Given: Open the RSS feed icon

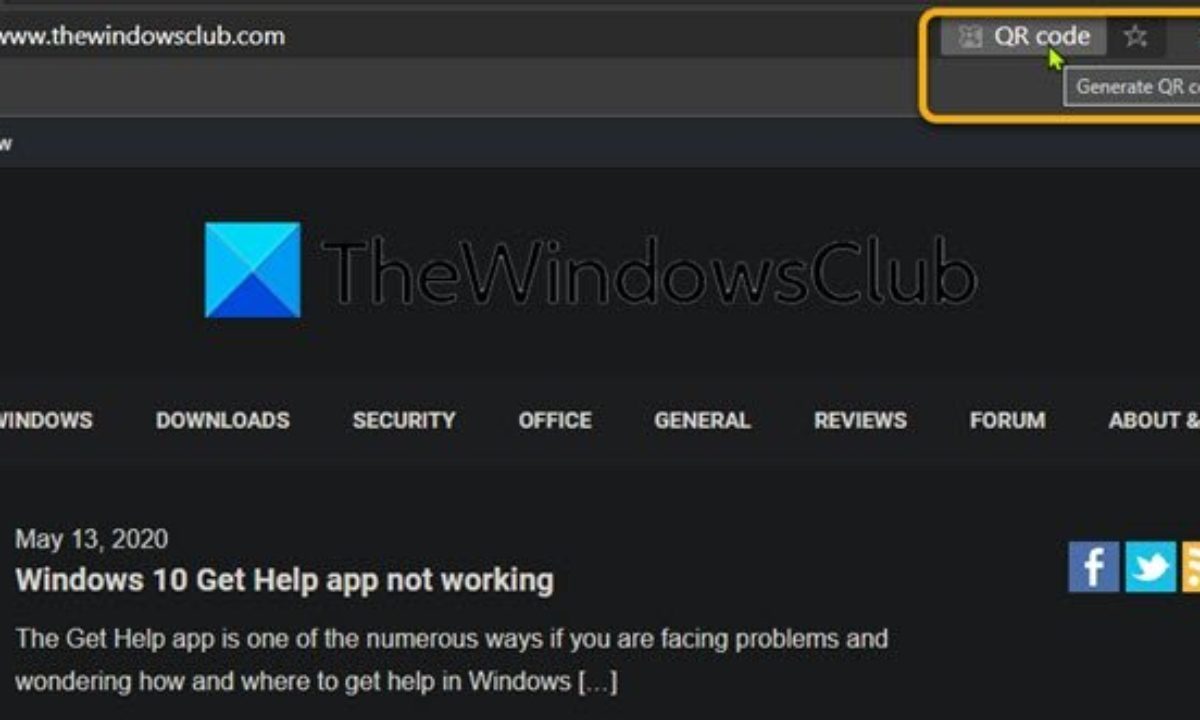Looking at the screenshot, I should coord(1191,567).
